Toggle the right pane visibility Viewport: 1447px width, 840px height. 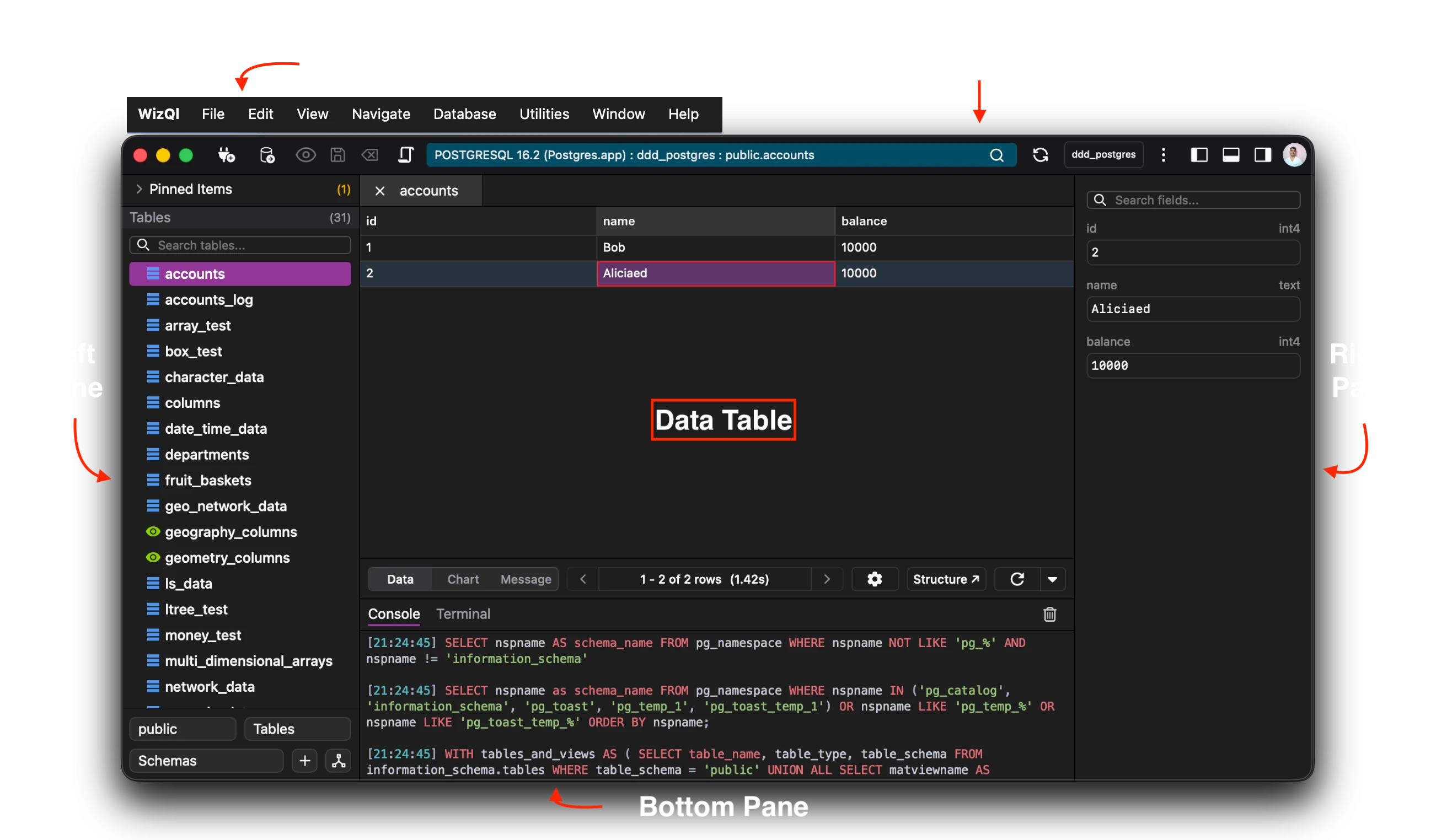pos(1263,155)
